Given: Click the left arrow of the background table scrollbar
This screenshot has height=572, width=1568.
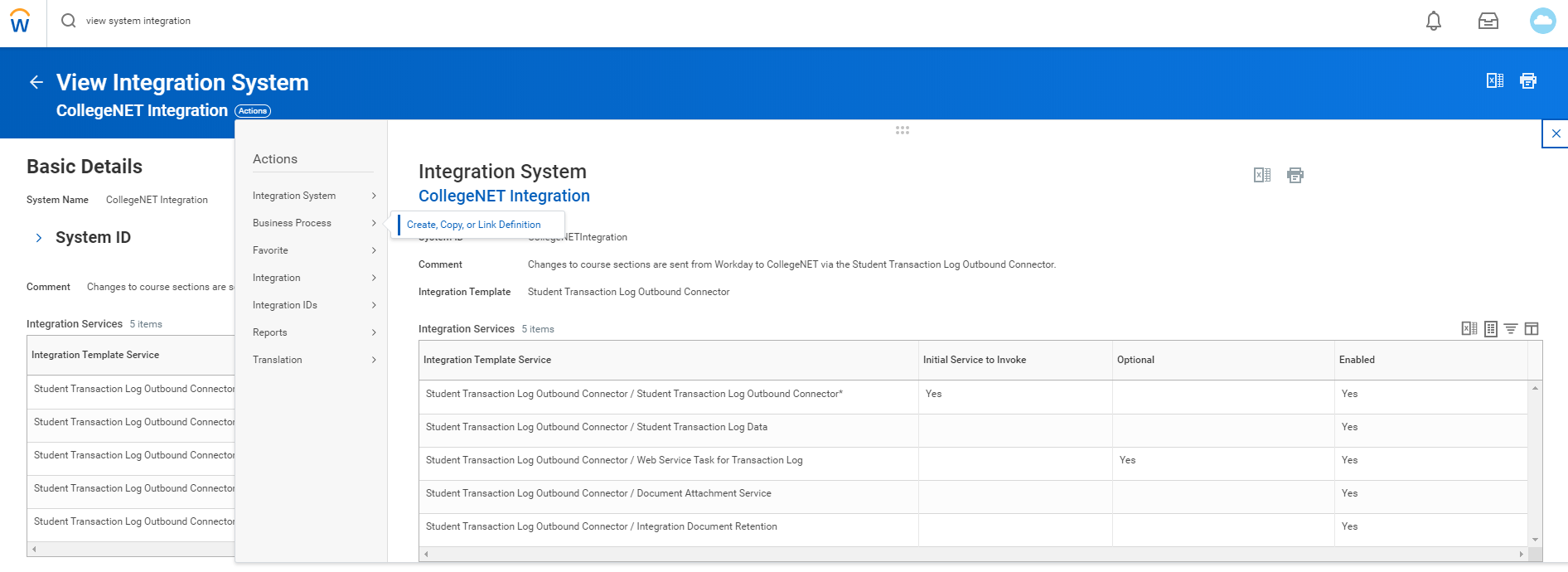Looking at the screenshot, I should pos(34,549).
